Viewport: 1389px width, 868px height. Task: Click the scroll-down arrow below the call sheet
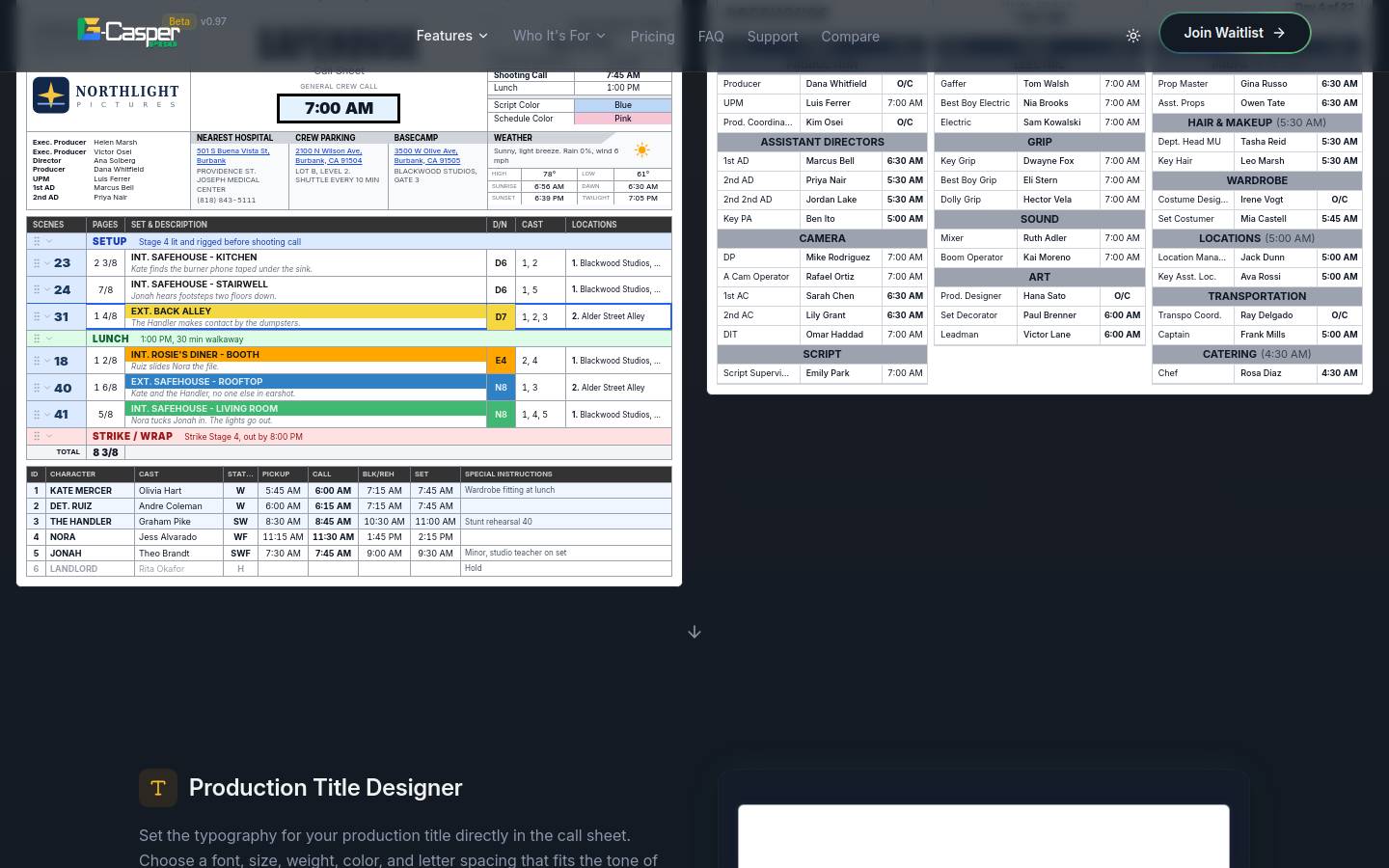[x=694, y=632]
